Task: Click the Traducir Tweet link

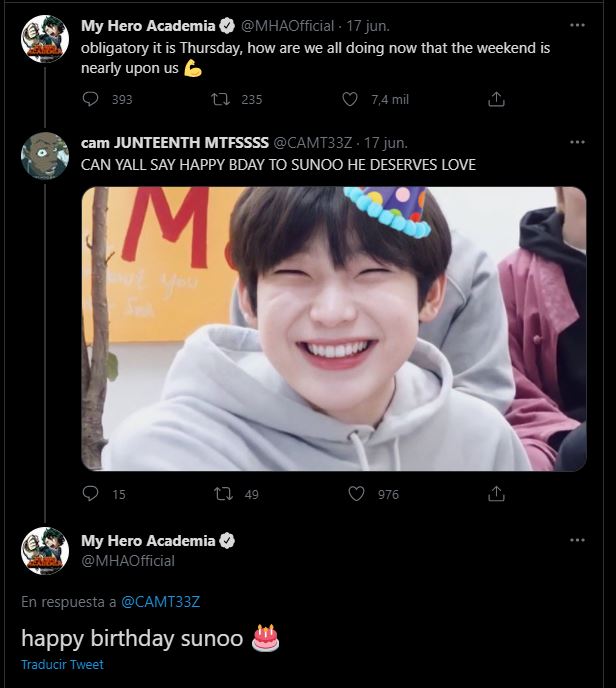Action: 62,664
